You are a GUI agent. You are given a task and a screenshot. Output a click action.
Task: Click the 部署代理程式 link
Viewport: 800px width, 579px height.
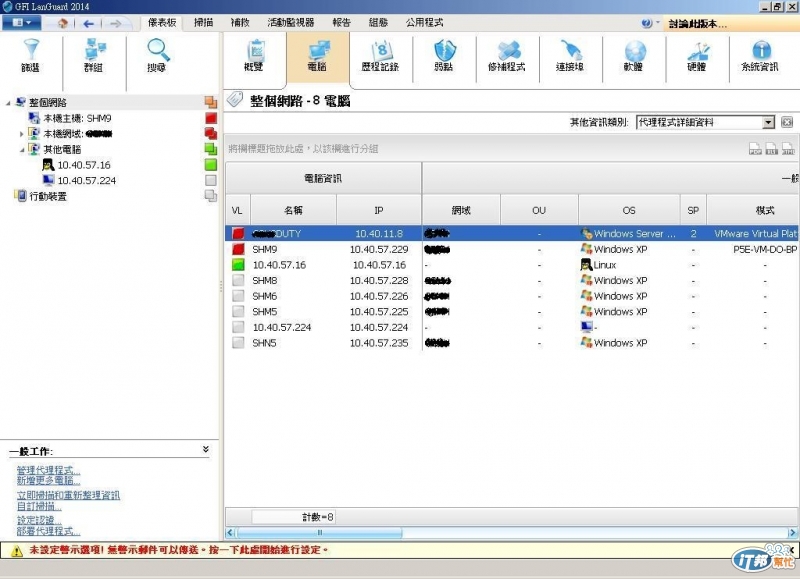pos(48,531)
